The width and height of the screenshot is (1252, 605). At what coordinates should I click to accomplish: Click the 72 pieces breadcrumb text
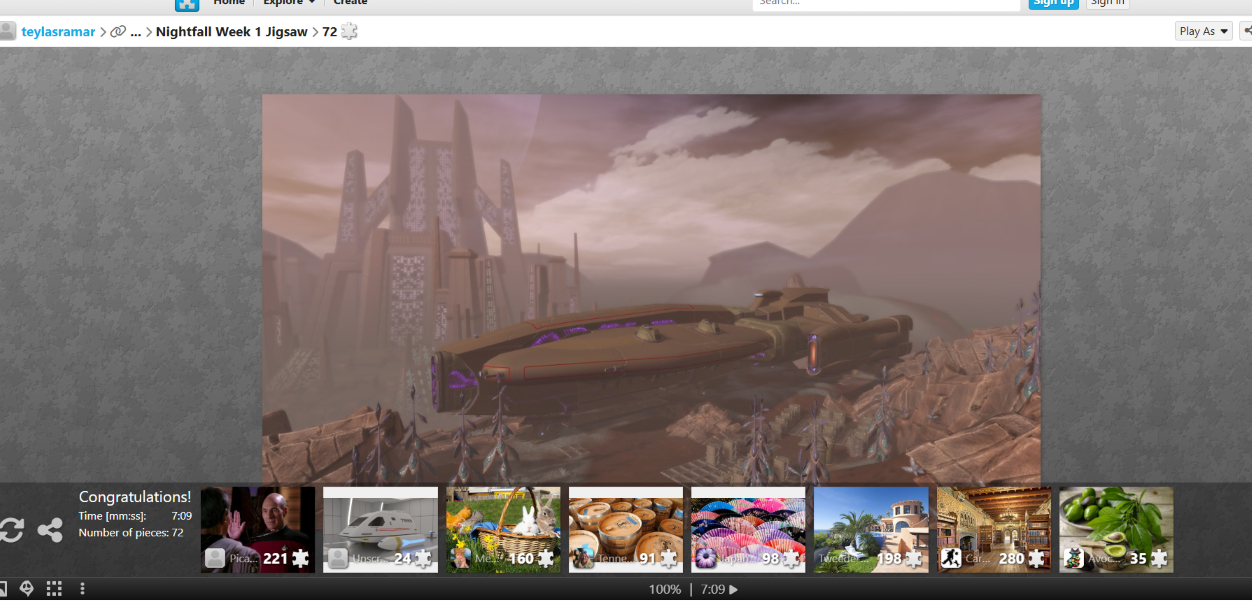(329, 31)
